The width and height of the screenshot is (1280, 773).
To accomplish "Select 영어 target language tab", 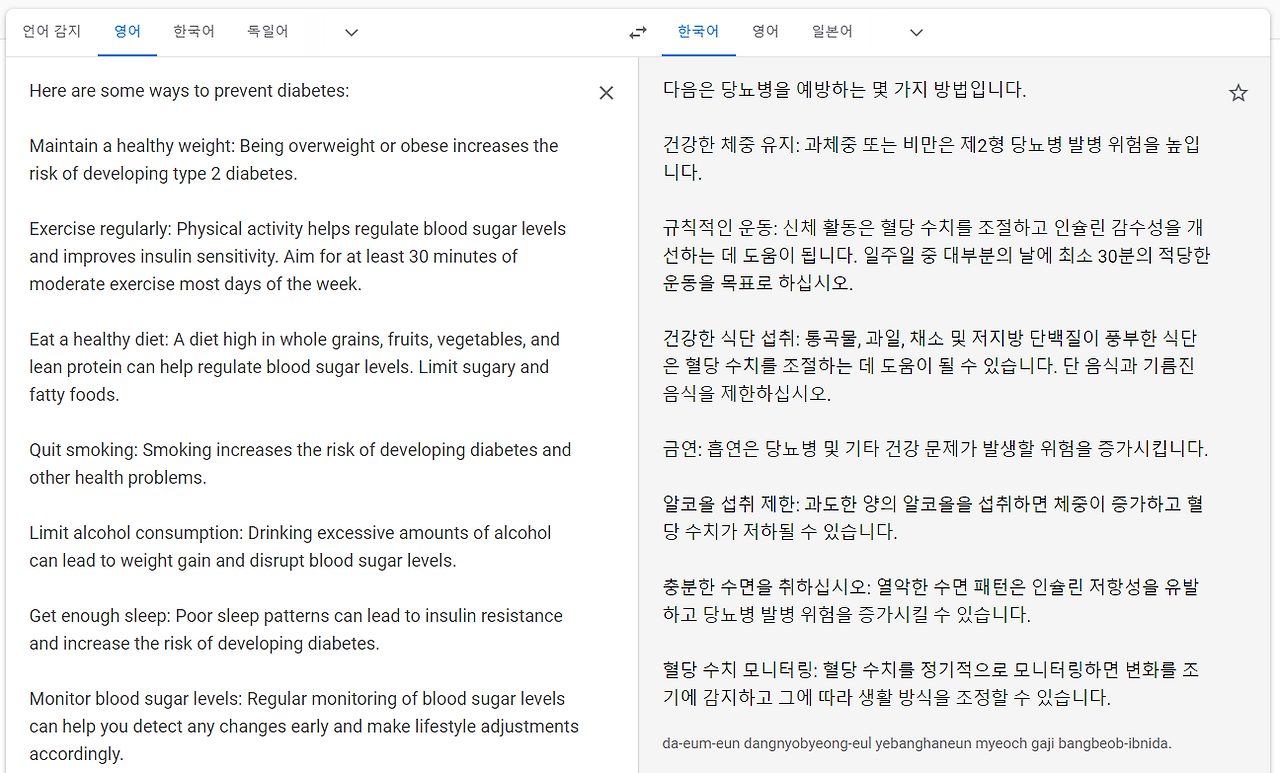I will click(x=765, y=32).
